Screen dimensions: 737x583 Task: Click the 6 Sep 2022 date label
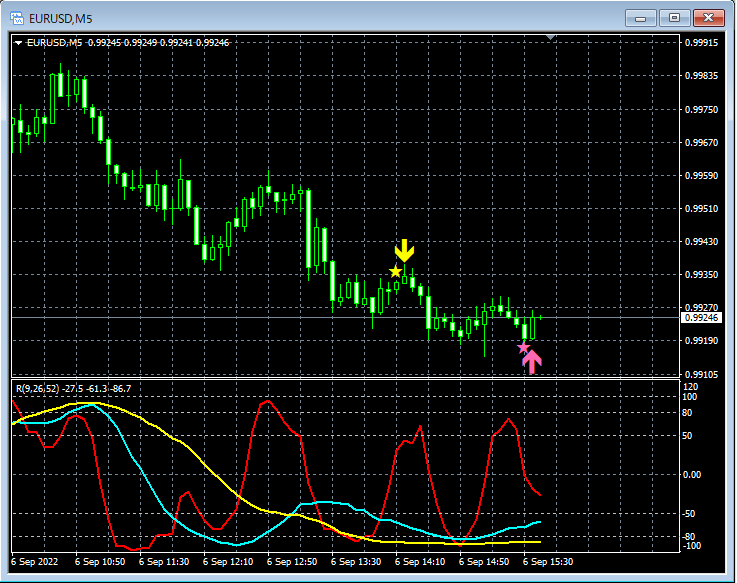(x=34, y=562)
